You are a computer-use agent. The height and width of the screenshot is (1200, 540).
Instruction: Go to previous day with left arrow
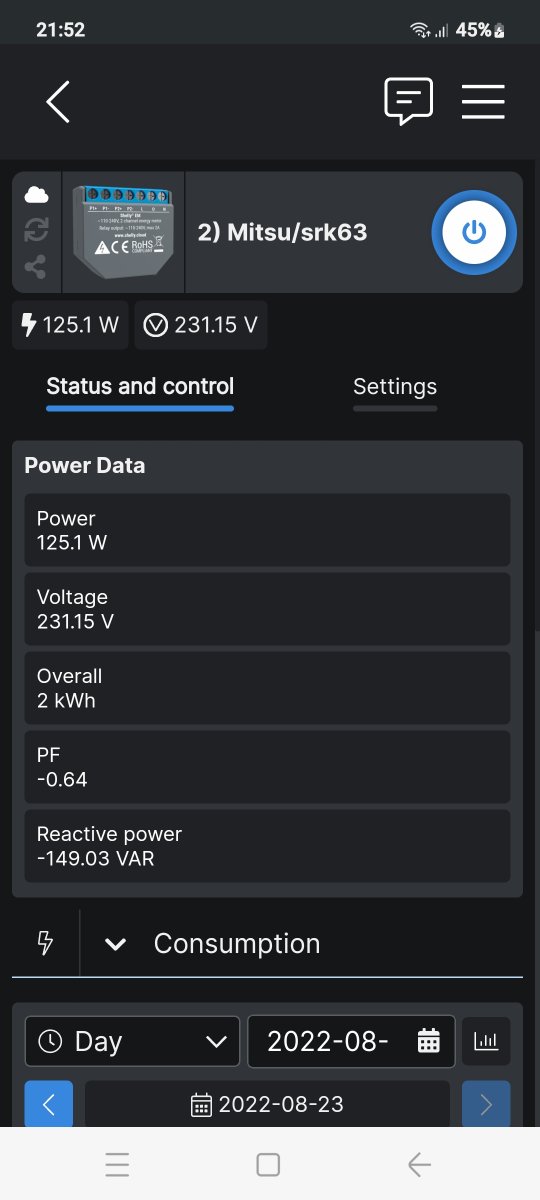[48, 1104]
